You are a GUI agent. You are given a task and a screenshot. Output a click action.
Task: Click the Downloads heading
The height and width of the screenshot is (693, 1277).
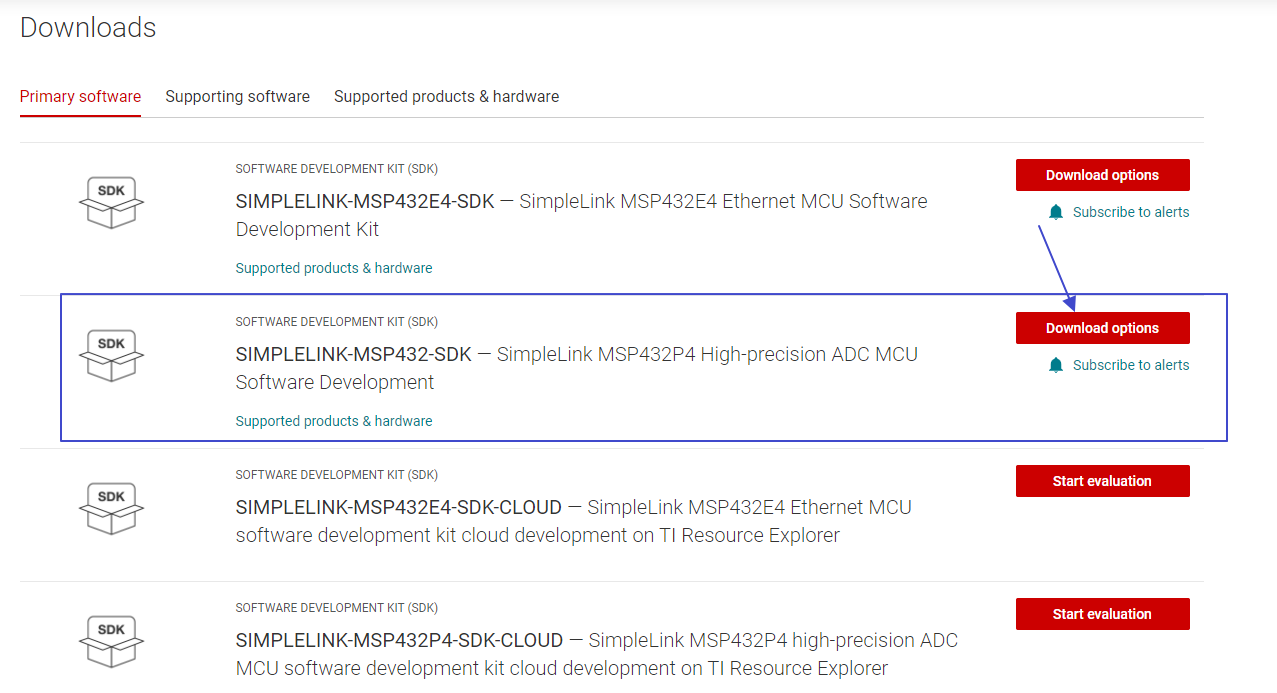[x=88, y=27]
